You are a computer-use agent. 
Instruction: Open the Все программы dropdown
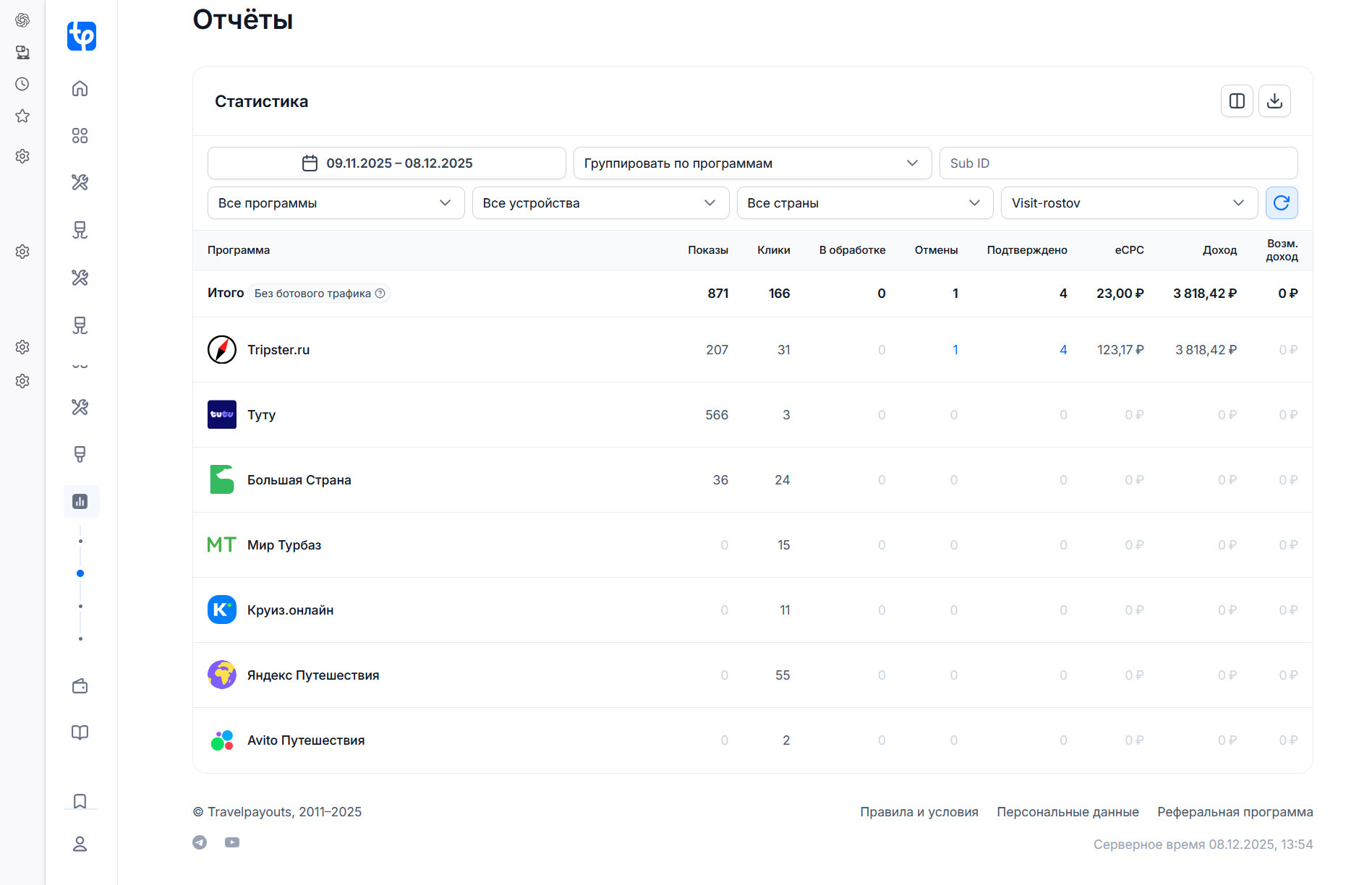coord(336,203)
